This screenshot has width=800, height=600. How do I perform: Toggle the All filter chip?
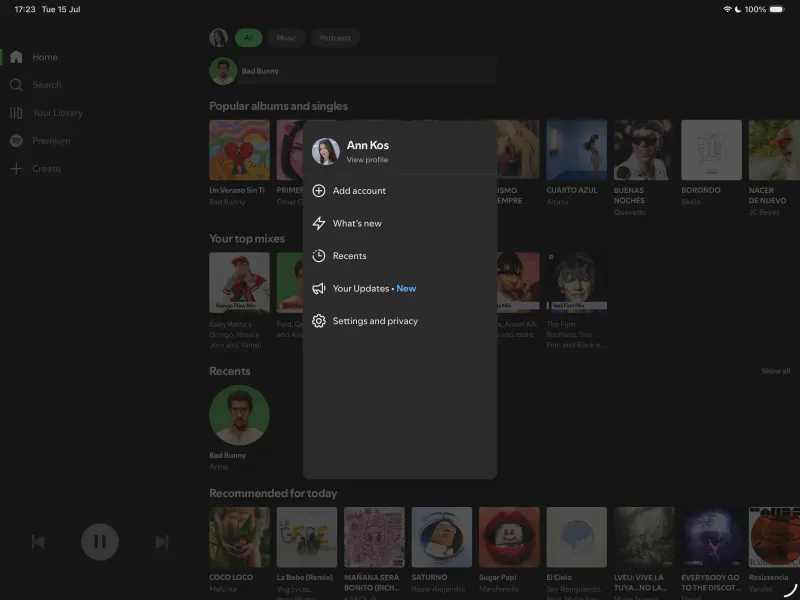tap(248, 38)
